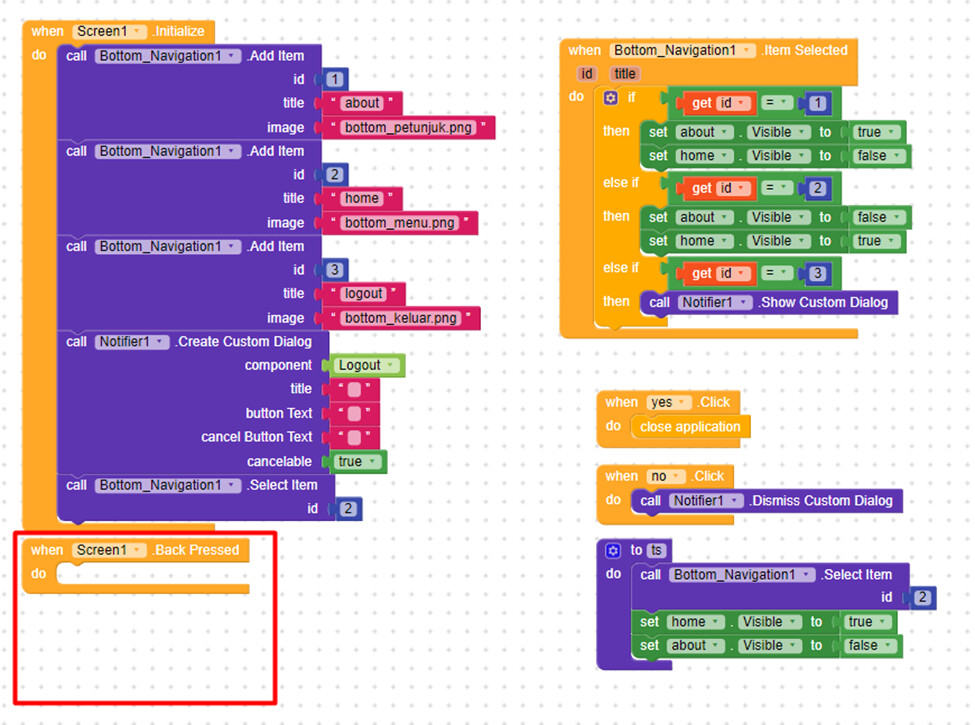The height and width of the screenshot is (725, 975).
Task: Click the about text string block
Action: click(361, 102)
